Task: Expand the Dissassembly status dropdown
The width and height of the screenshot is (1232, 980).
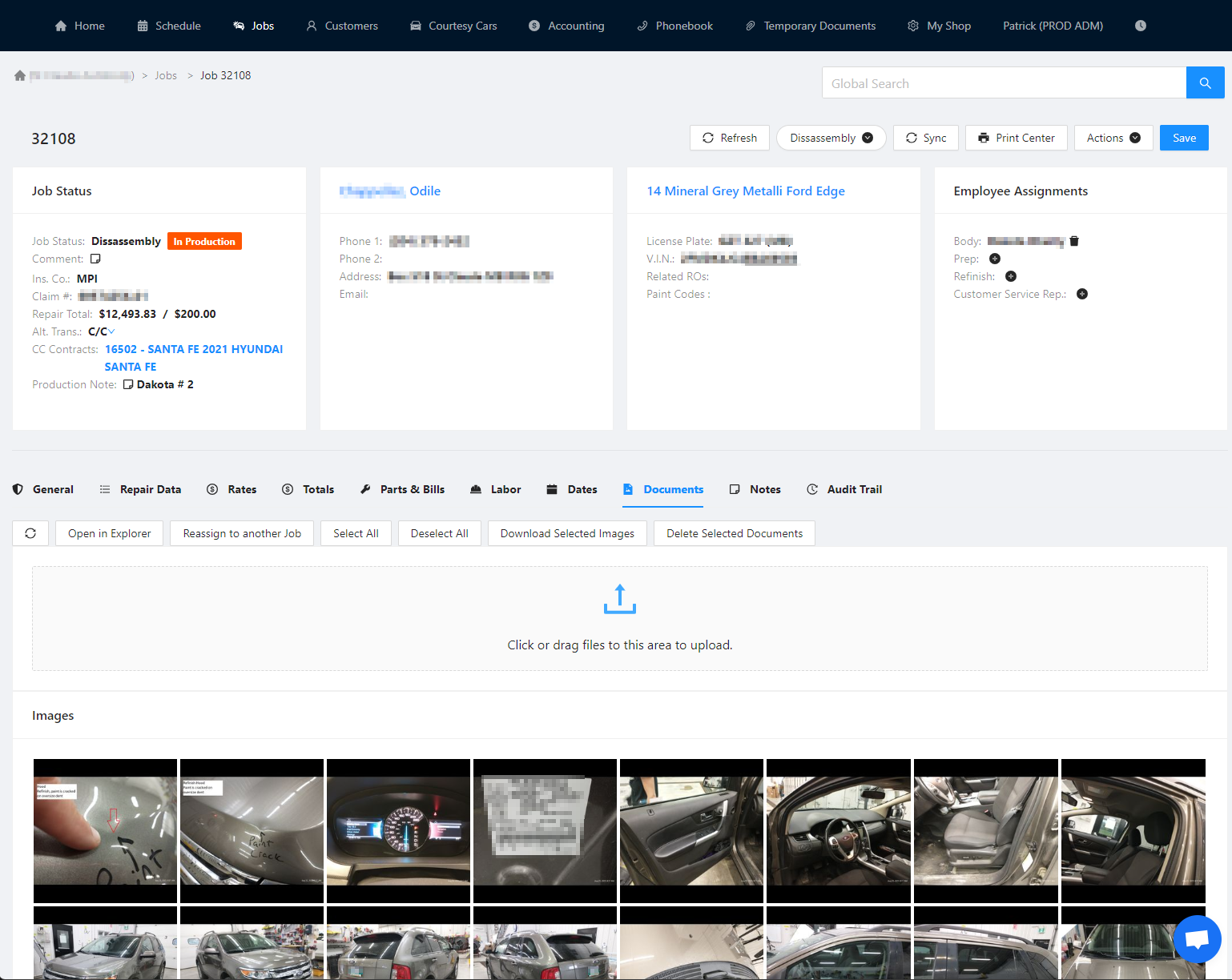Action: [868, 138]
